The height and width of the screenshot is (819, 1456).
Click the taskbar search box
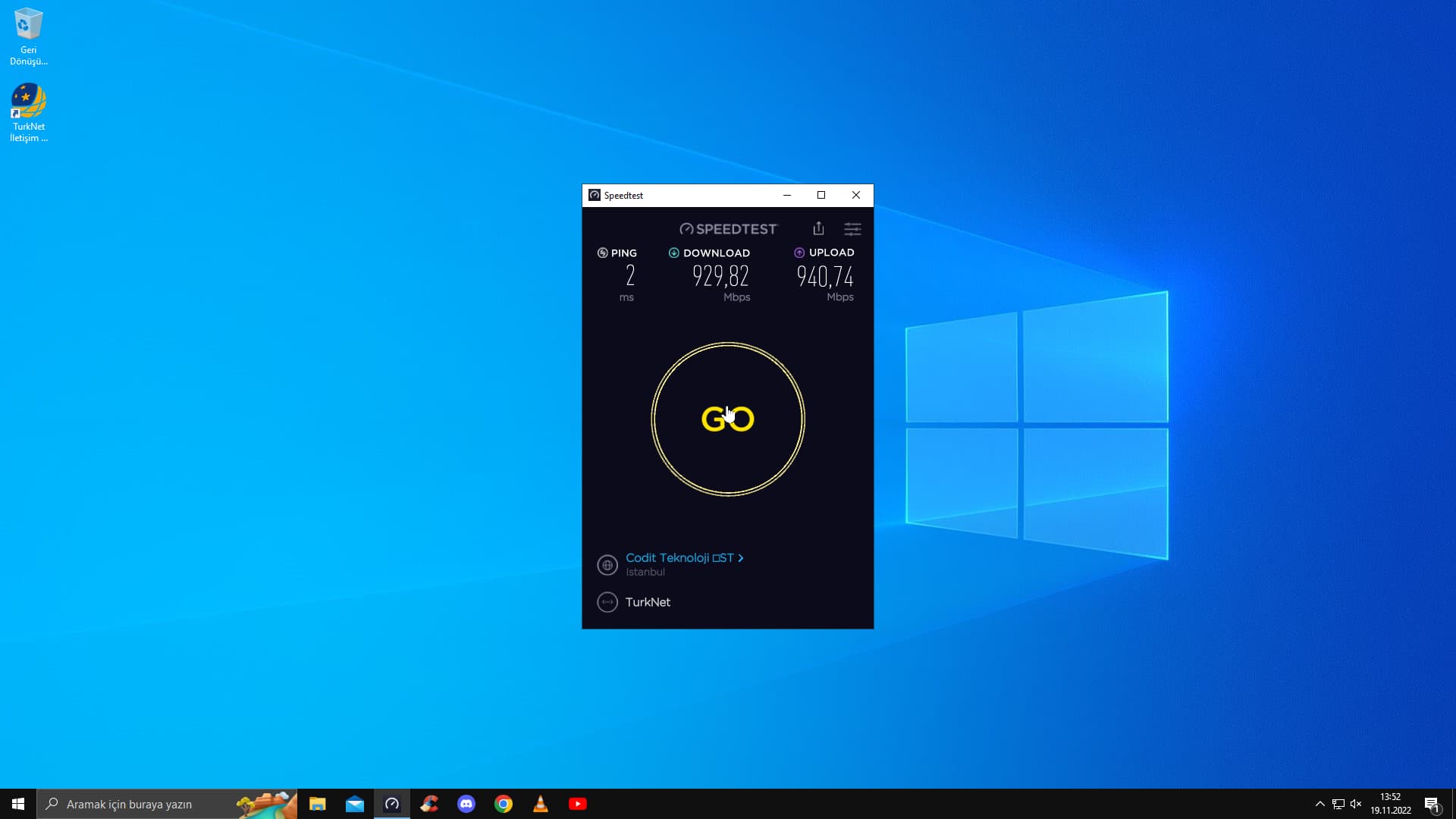[167, 804]
